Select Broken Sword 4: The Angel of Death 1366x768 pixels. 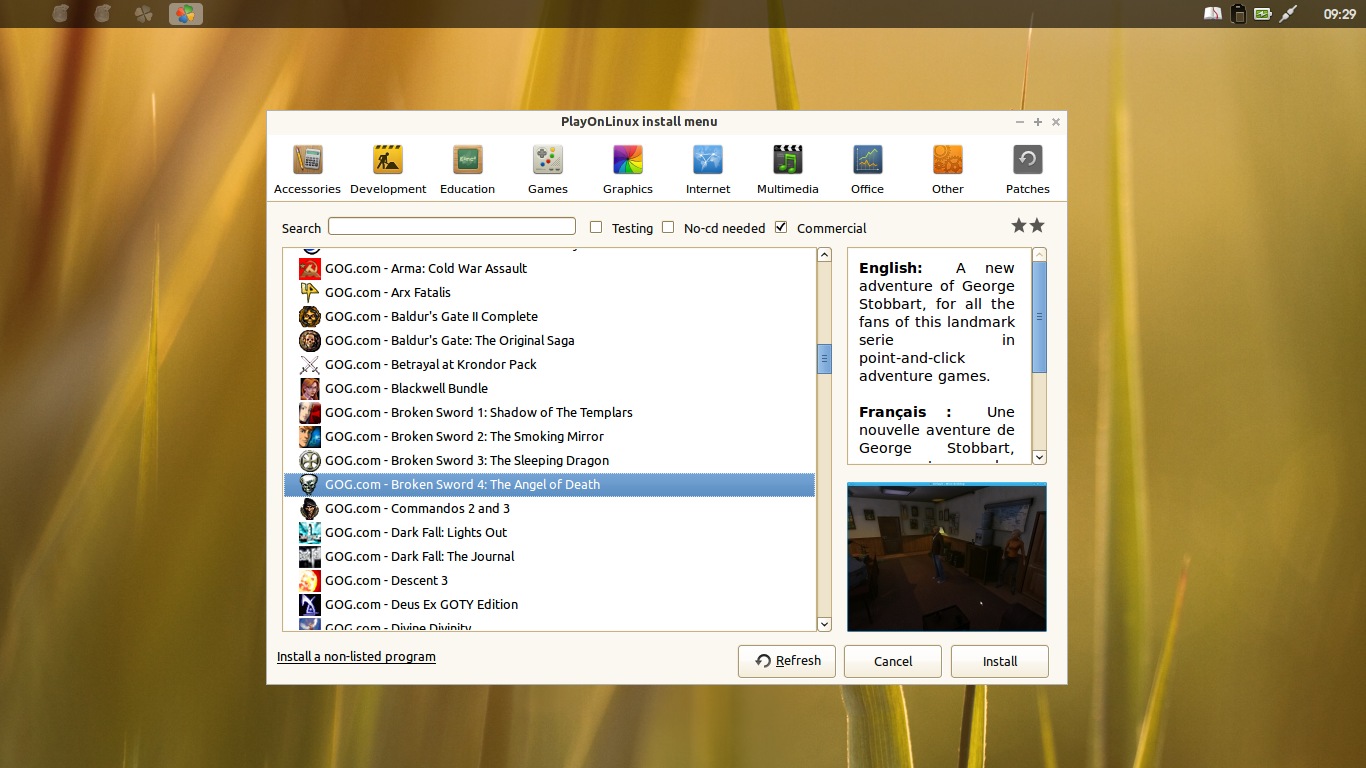(x=550, y=484)
